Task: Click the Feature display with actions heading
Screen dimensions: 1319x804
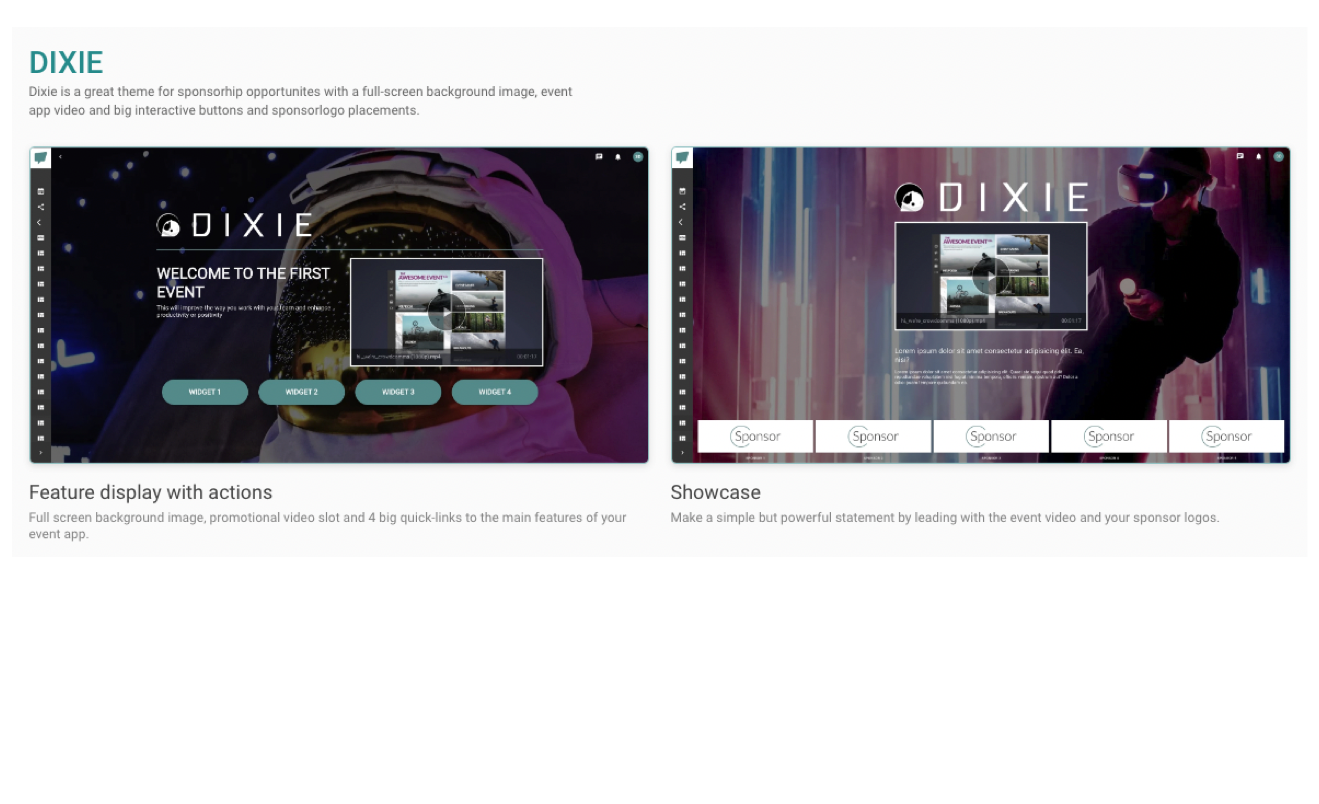Action: point(150,492)
